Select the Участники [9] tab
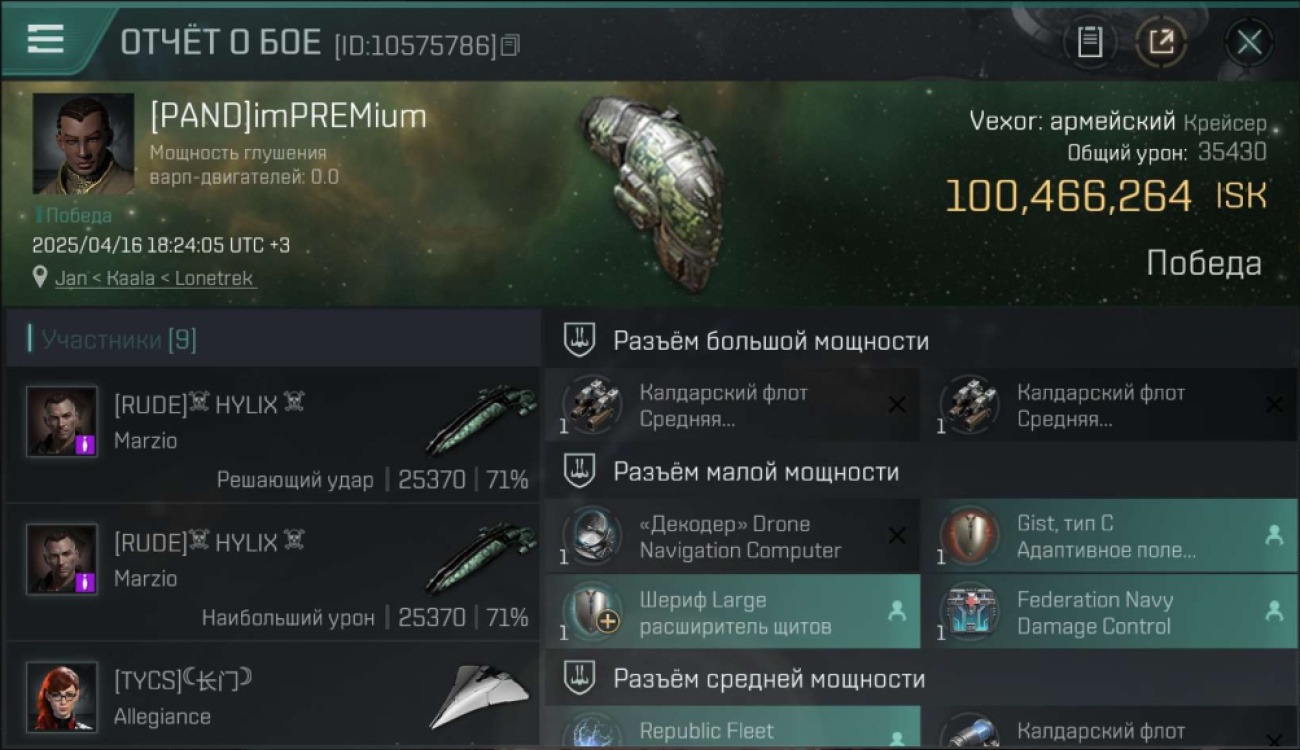Viewport: 1300px width, 750px height. [x=118, y=340]
